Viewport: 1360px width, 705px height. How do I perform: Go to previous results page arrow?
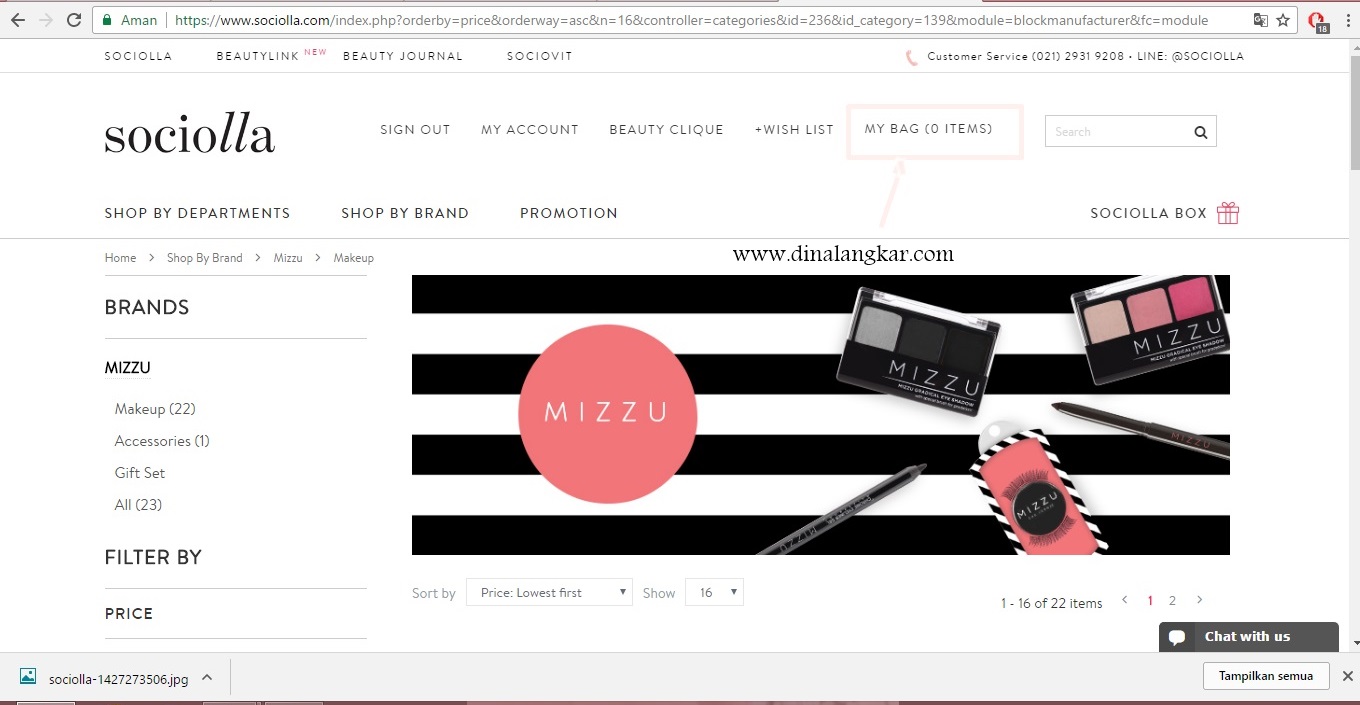click(x=1125, y=600)
